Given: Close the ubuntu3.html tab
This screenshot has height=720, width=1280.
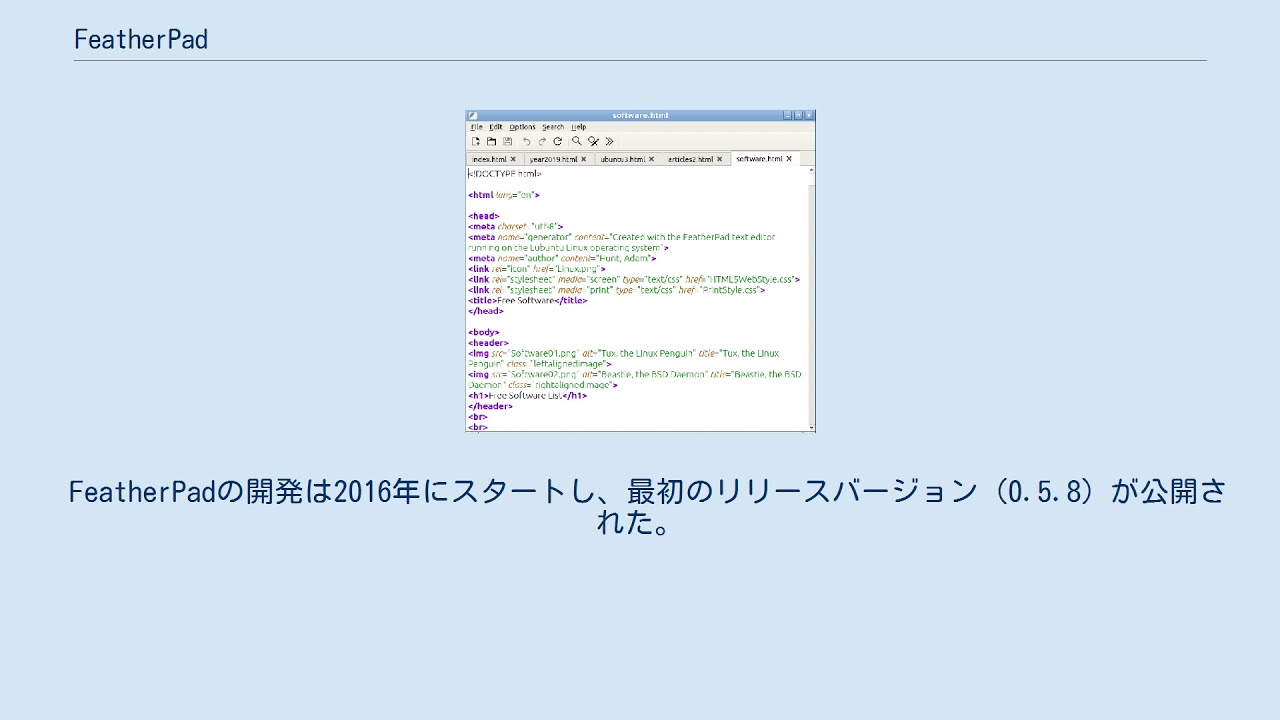Looking at the screenshot, I should coord(651,159).
